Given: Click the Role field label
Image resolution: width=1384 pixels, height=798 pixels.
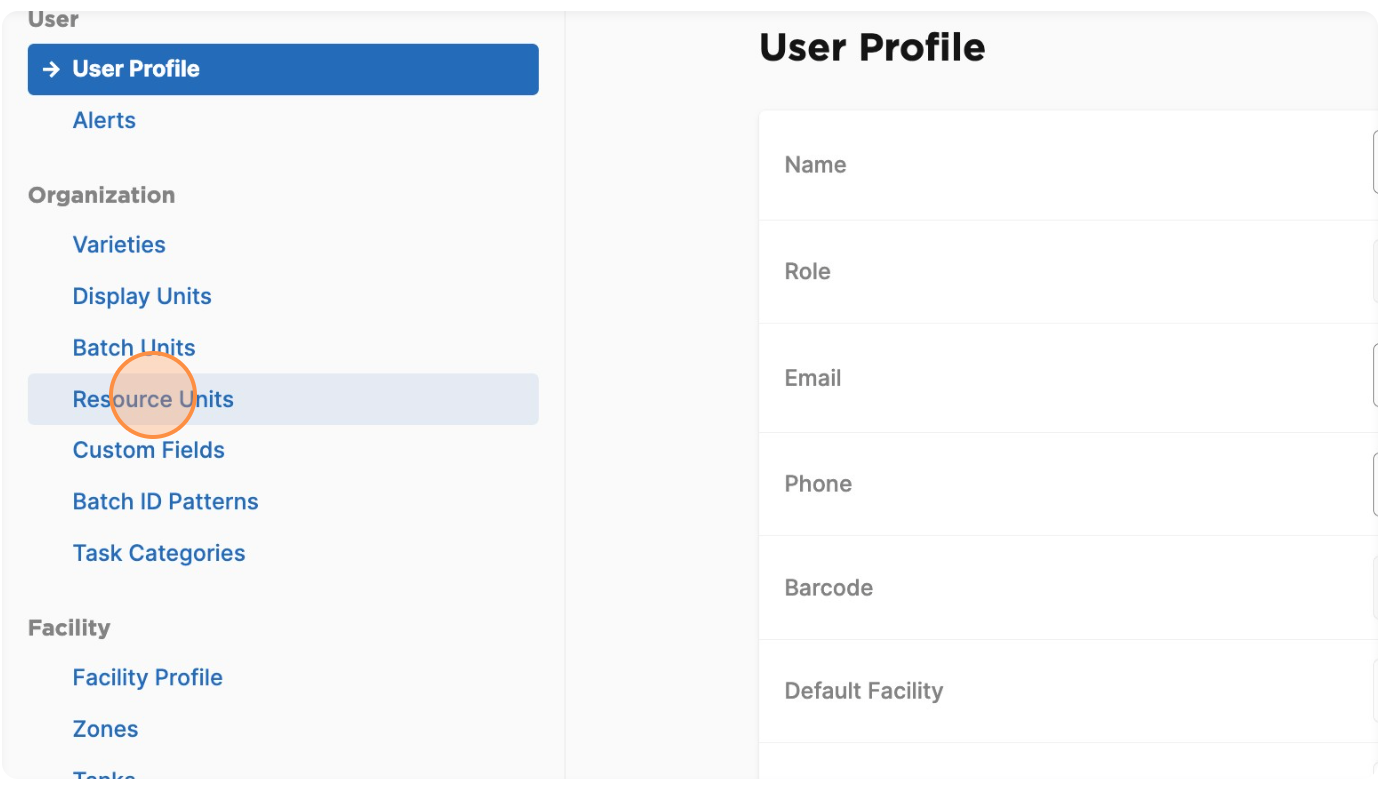Looking at the screenshot, I should tap(808, 272).
